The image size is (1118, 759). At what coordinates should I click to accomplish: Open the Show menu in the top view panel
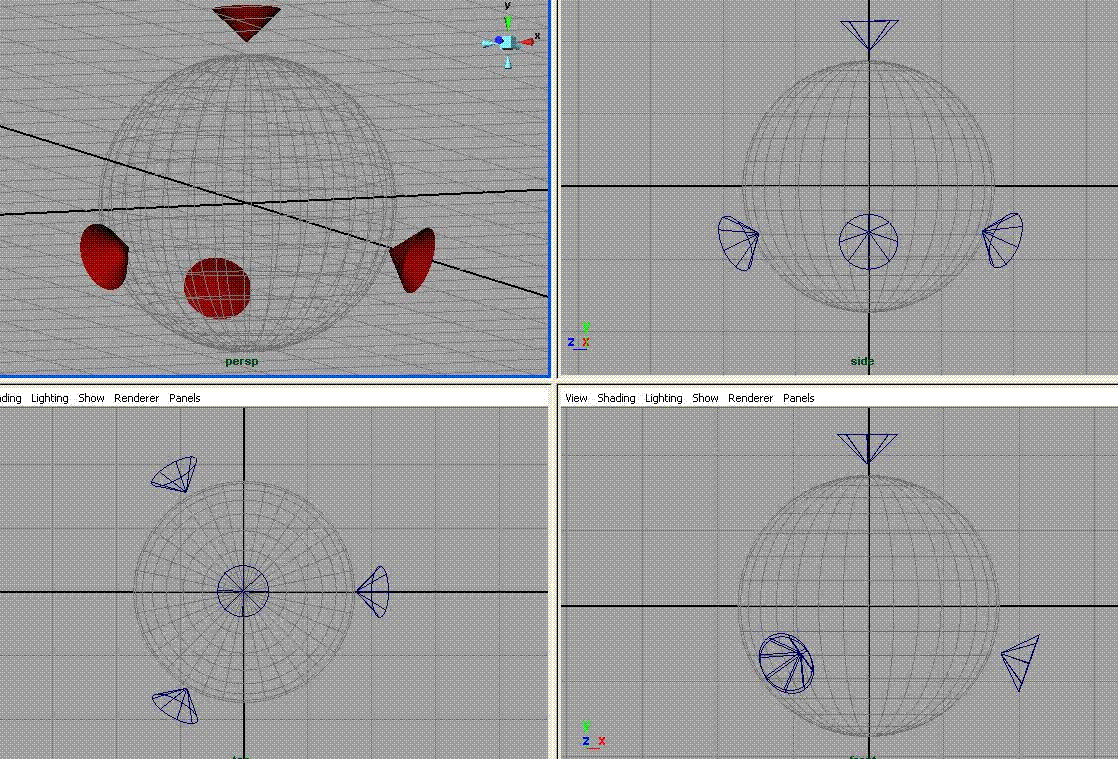pyautogui.click(x=91, y=398)
